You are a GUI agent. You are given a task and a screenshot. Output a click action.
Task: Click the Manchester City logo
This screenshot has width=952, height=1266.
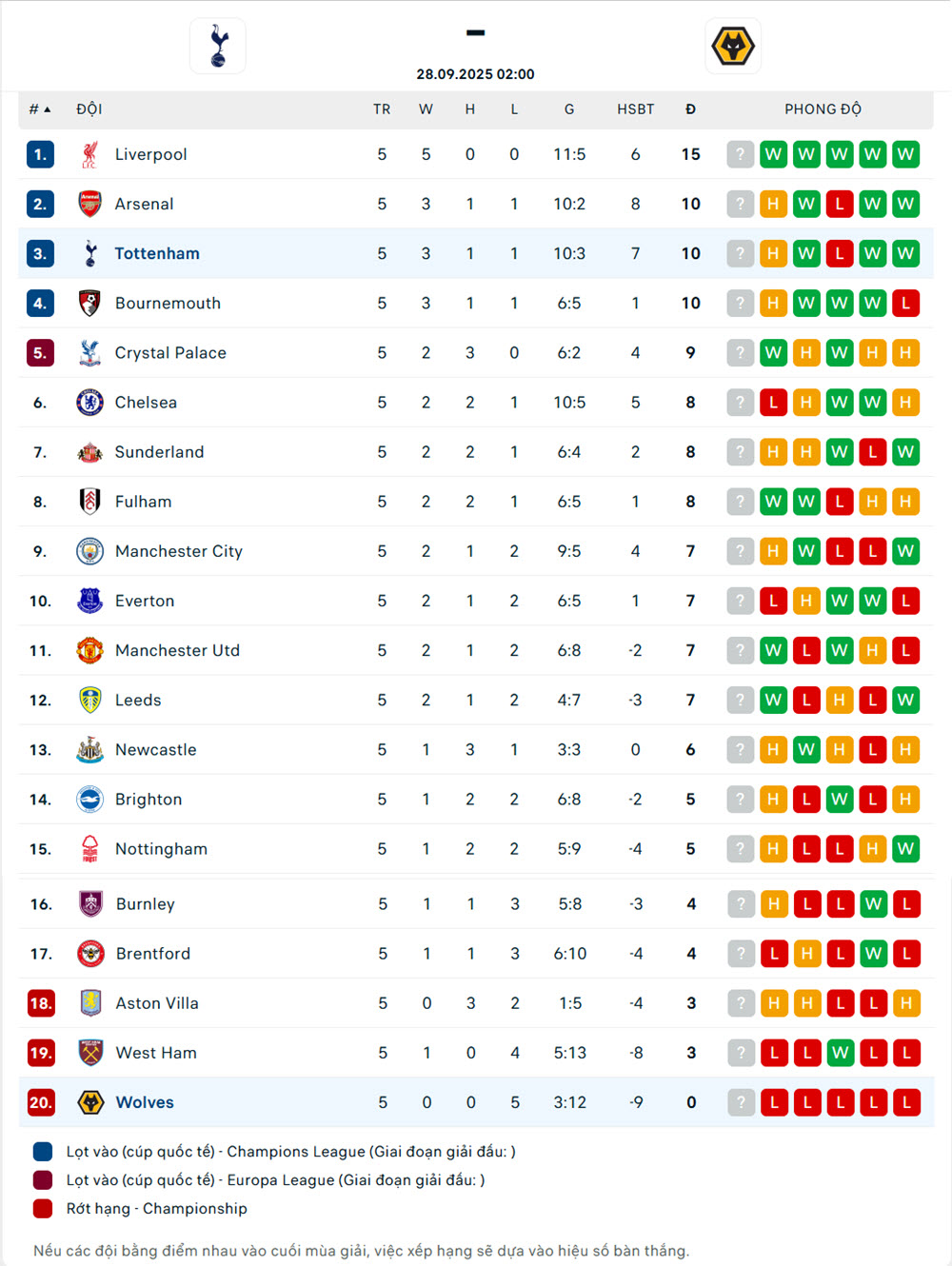click(x=89, y=551)
